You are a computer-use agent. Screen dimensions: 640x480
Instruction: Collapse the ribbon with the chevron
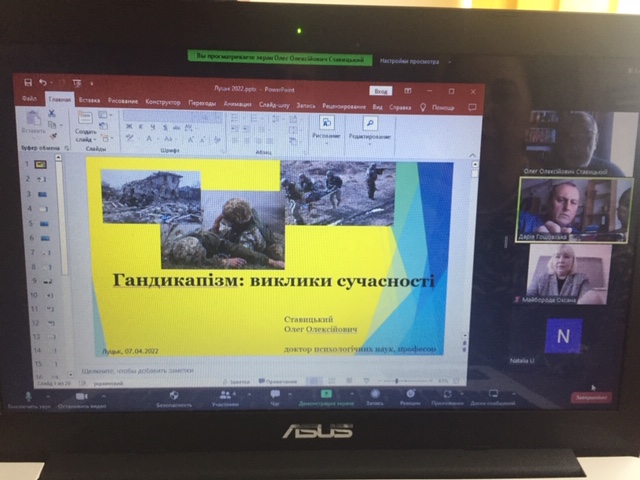click(x=472, y=155)
